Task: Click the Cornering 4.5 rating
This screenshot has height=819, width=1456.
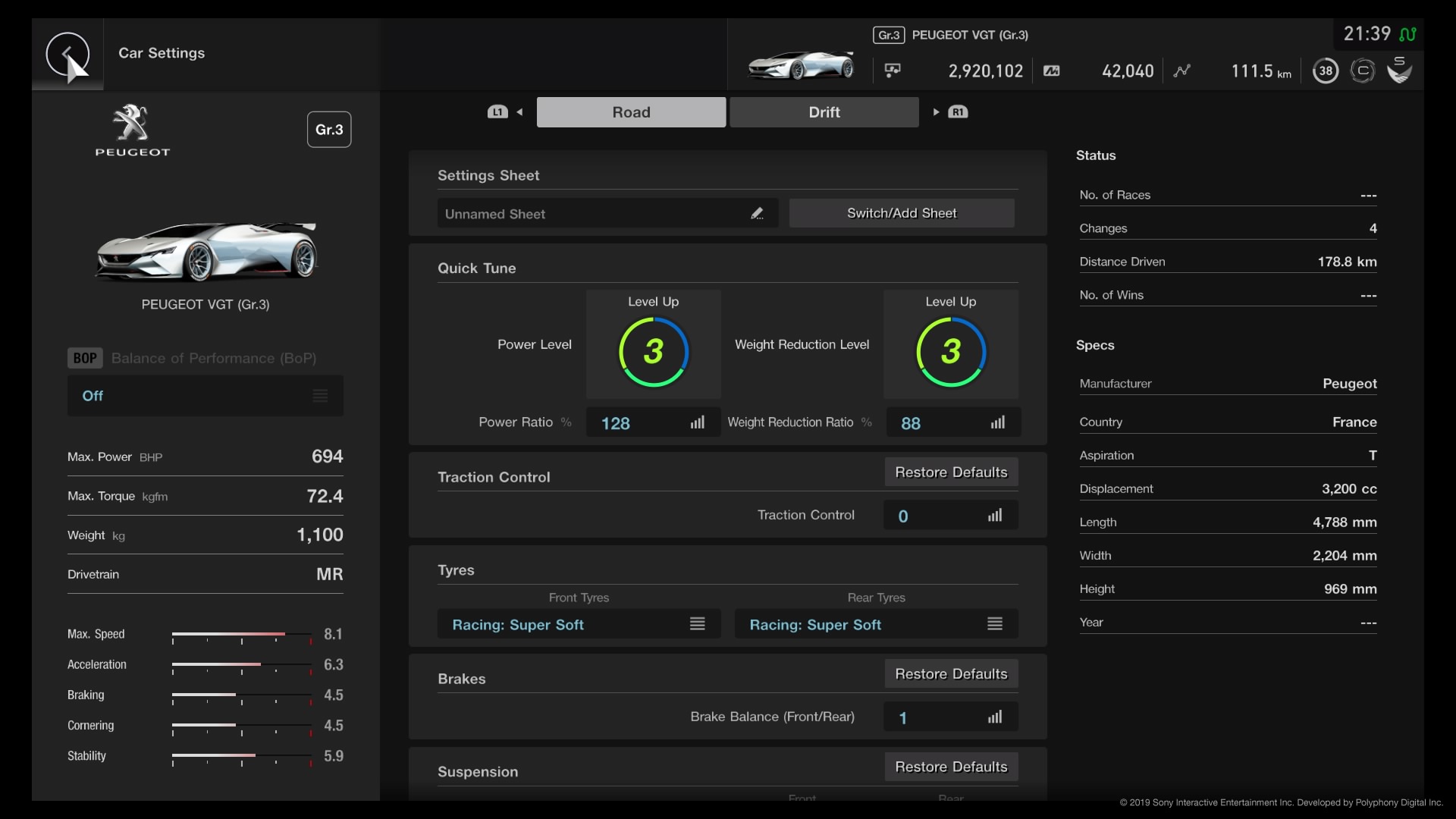Action: pos(333,725)
